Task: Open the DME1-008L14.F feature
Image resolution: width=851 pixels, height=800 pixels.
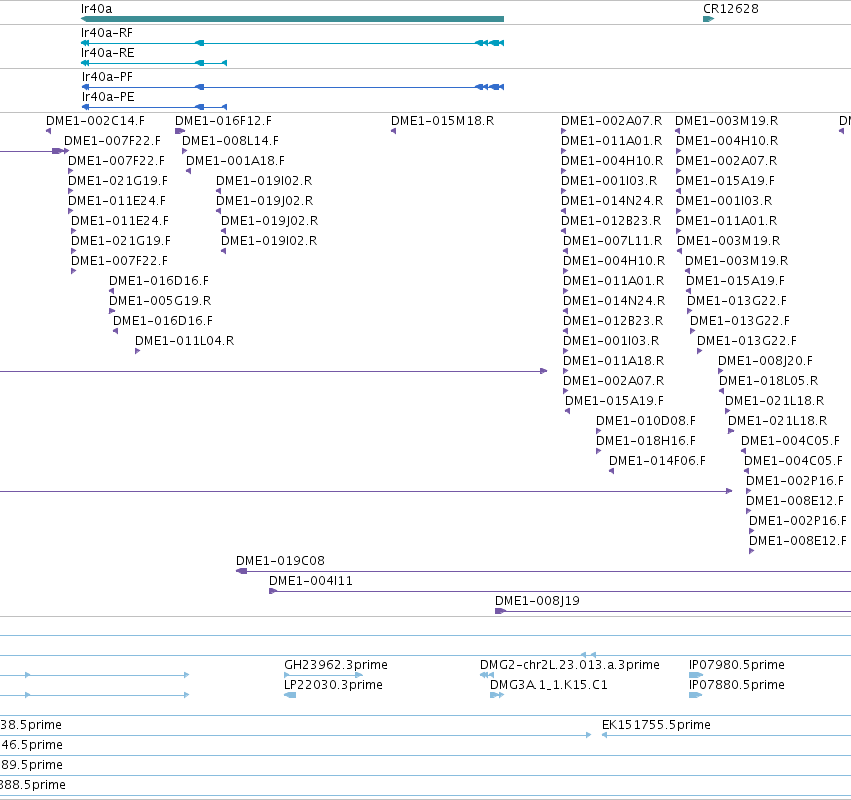Action: (185, 151)
